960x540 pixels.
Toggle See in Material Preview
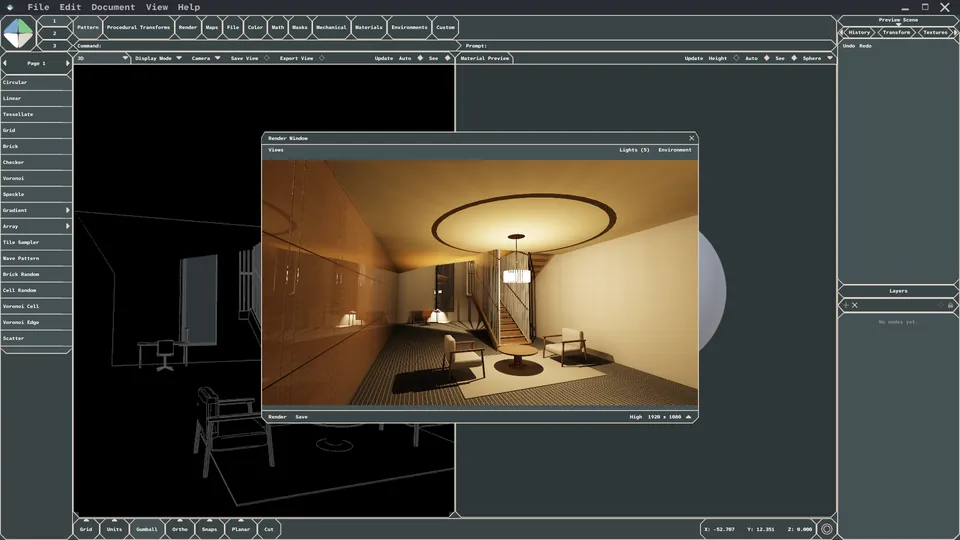[794, 58]
